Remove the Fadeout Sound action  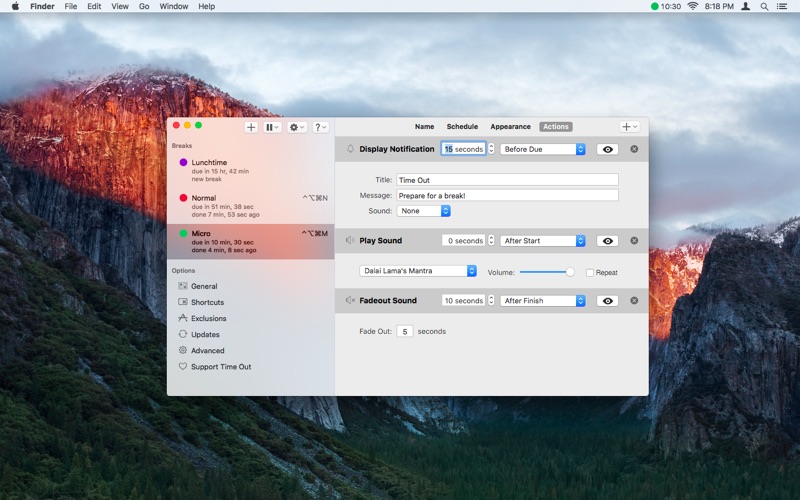tap(634, 301)
